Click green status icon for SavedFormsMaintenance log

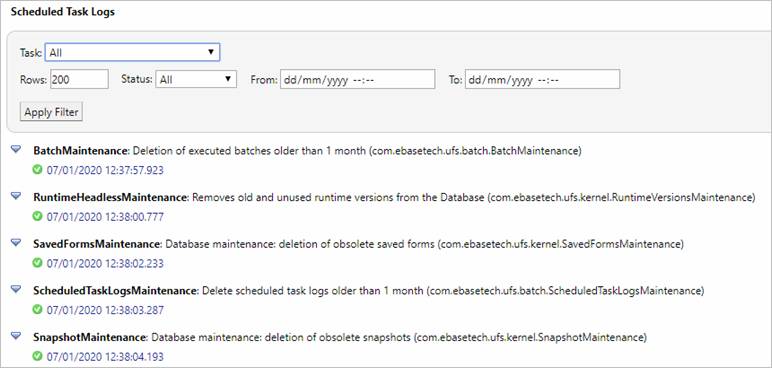37,263
